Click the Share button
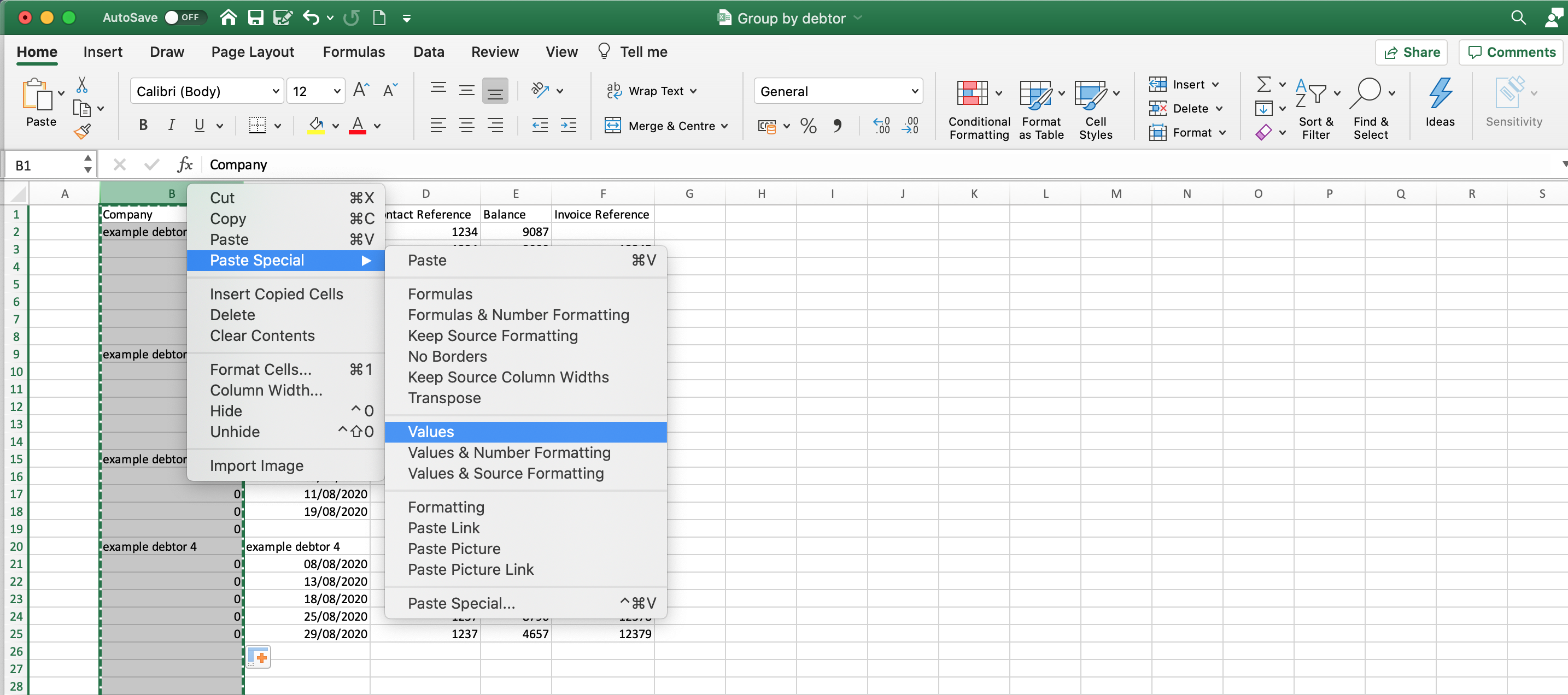 pyautogui.click(x=1411, y=52)
